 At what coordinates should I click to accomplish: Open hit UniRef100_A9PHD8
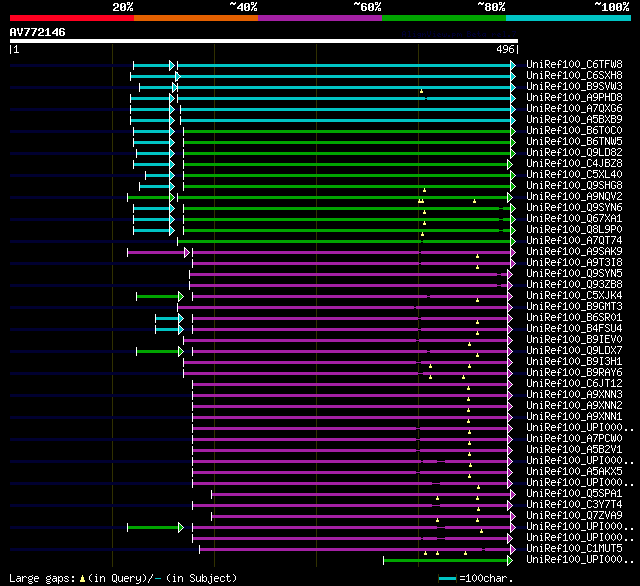tap(574, 98)
